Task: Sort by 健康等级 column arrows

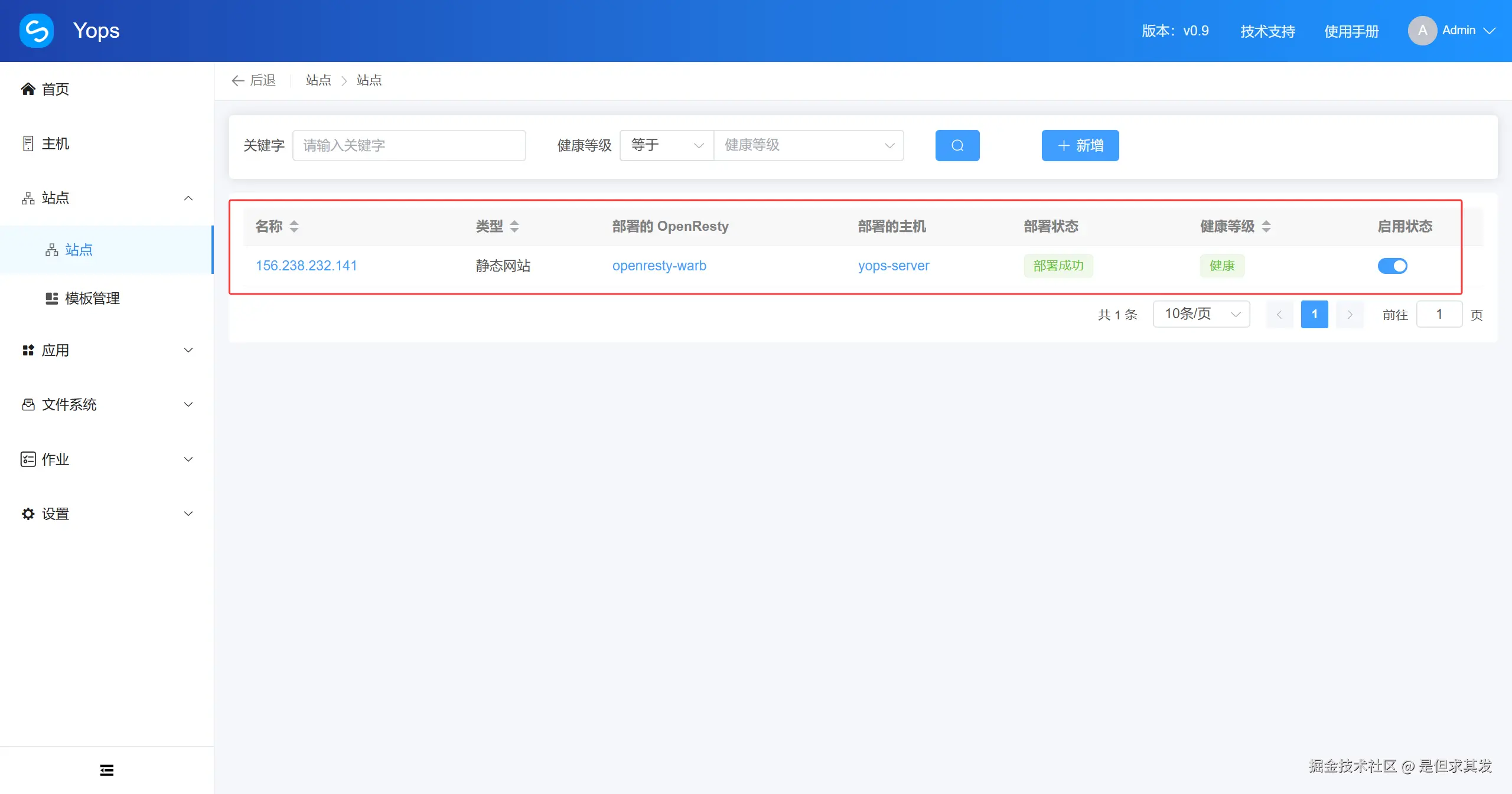Action: [x=1266, y=226]
